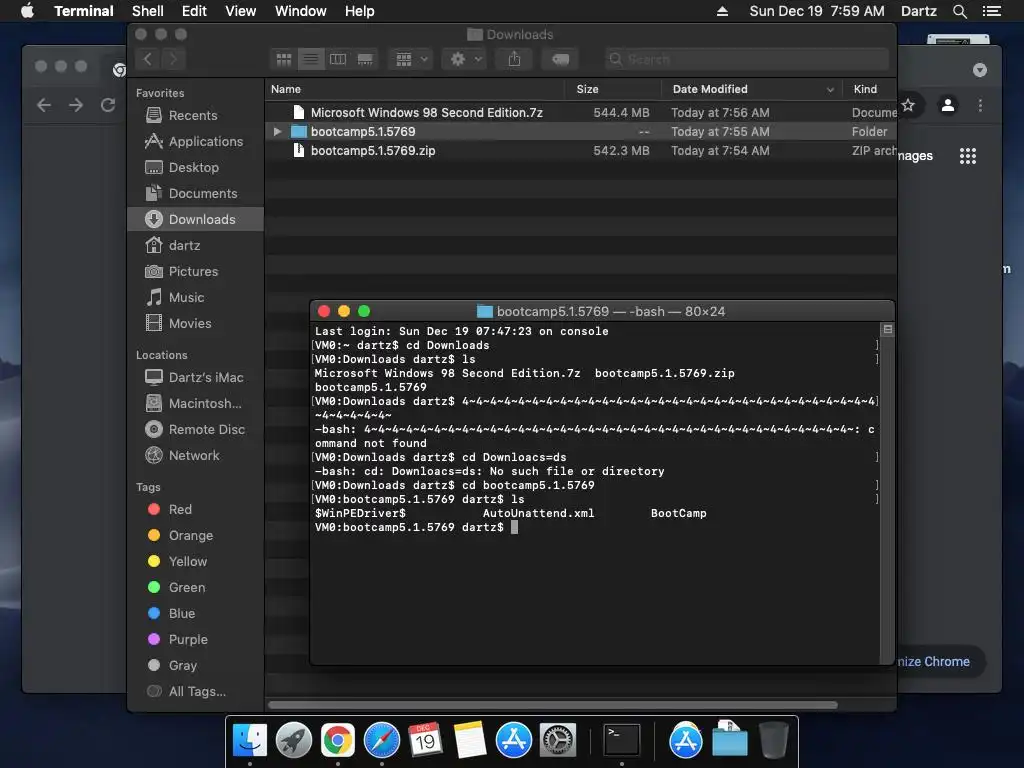Viewport: 1024px width, 768px height.
Task: Filter by the Red tag
Action: pyautogui.click(x=195, y=509)
